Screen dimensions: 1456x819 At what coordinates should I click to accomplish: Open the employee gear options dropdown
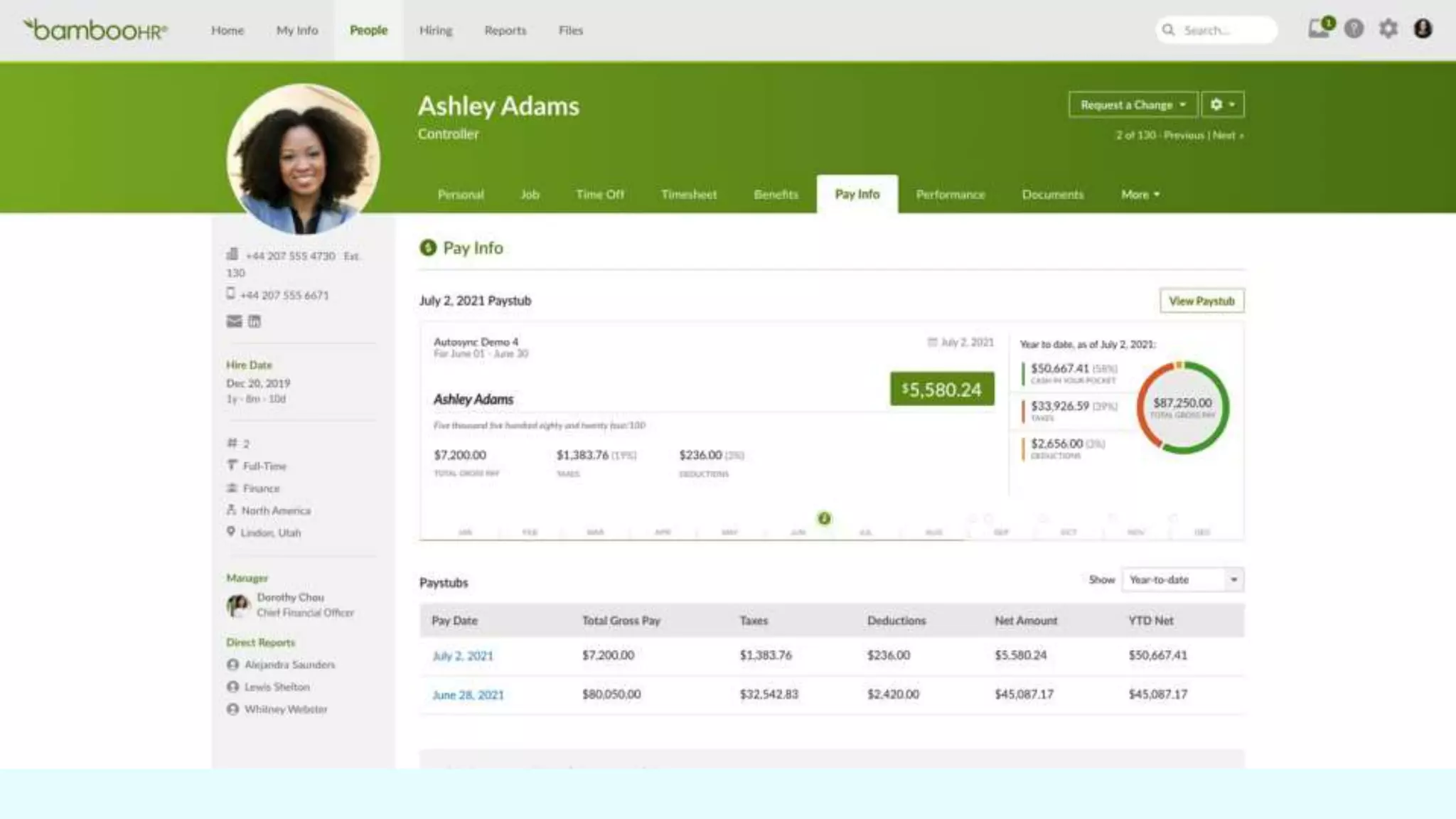(1222, 105)
